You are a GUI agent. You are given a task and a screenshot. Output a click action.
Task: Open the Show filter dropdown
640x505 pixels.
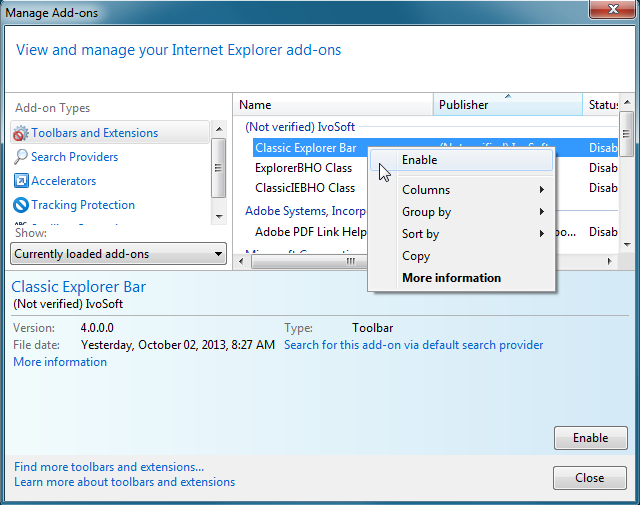119,254
